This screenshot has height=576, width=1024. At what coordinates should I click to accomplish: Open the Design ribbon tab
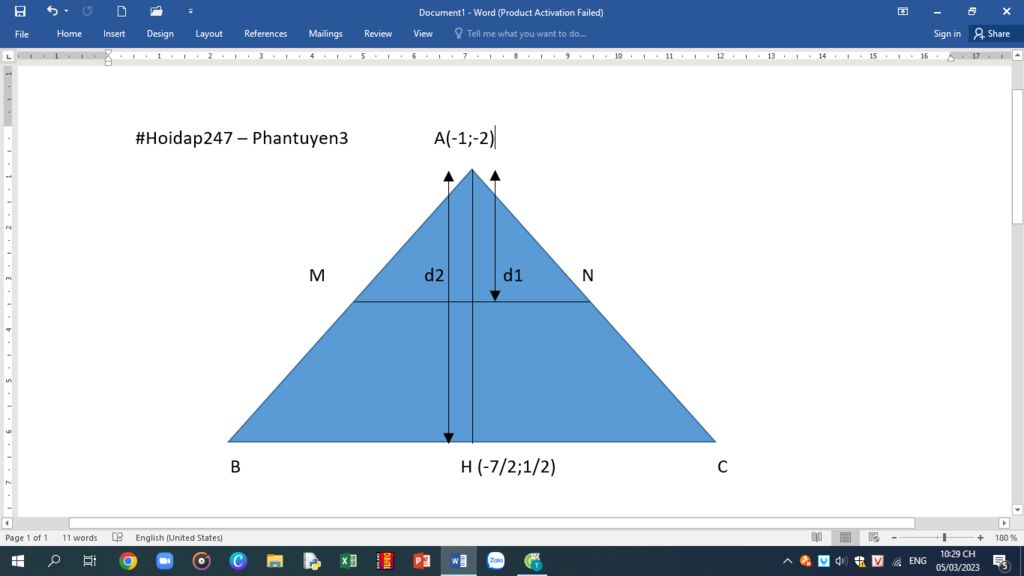pos(160,33)
